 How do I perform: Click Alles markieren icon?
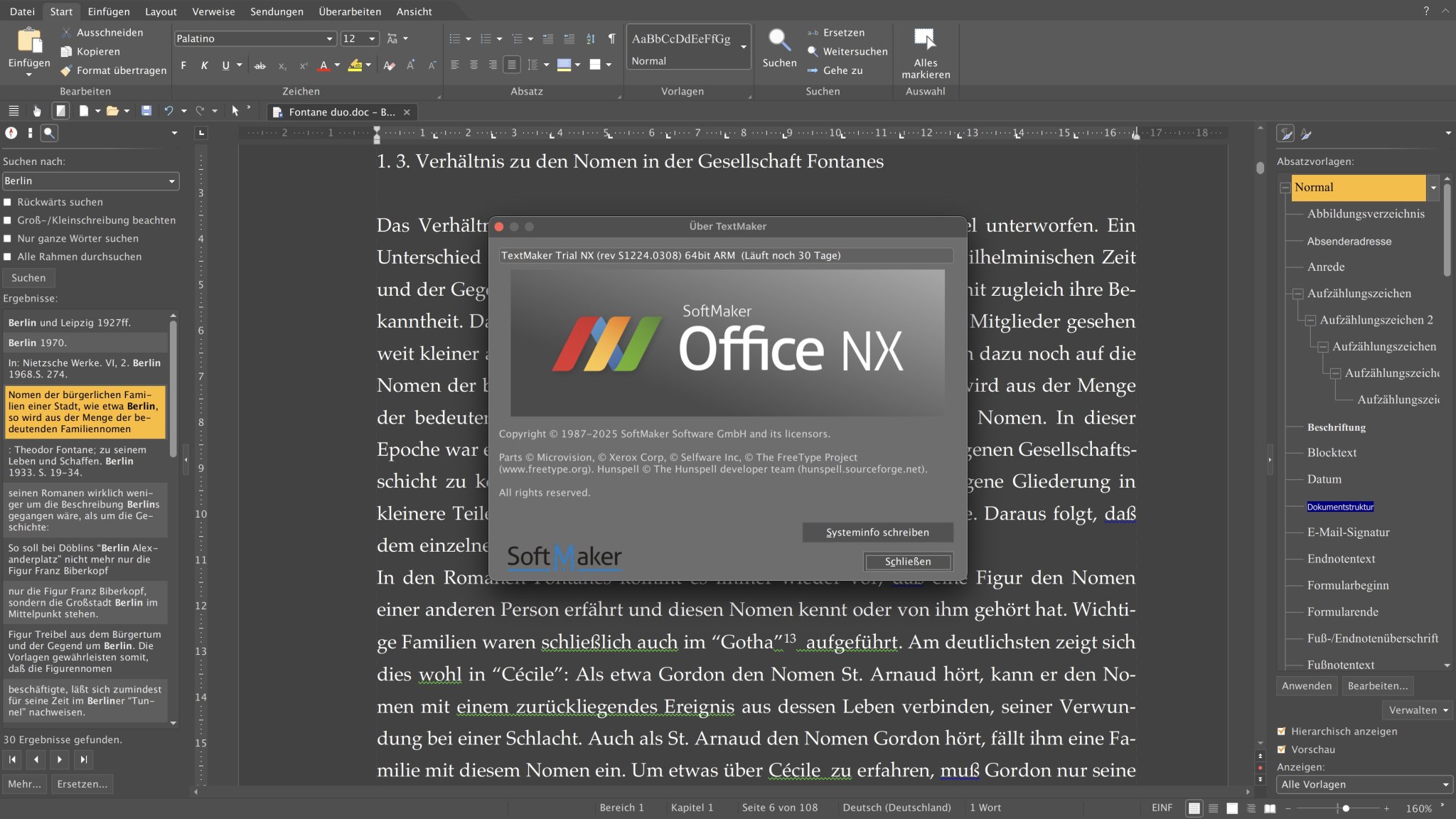(925, 39)
